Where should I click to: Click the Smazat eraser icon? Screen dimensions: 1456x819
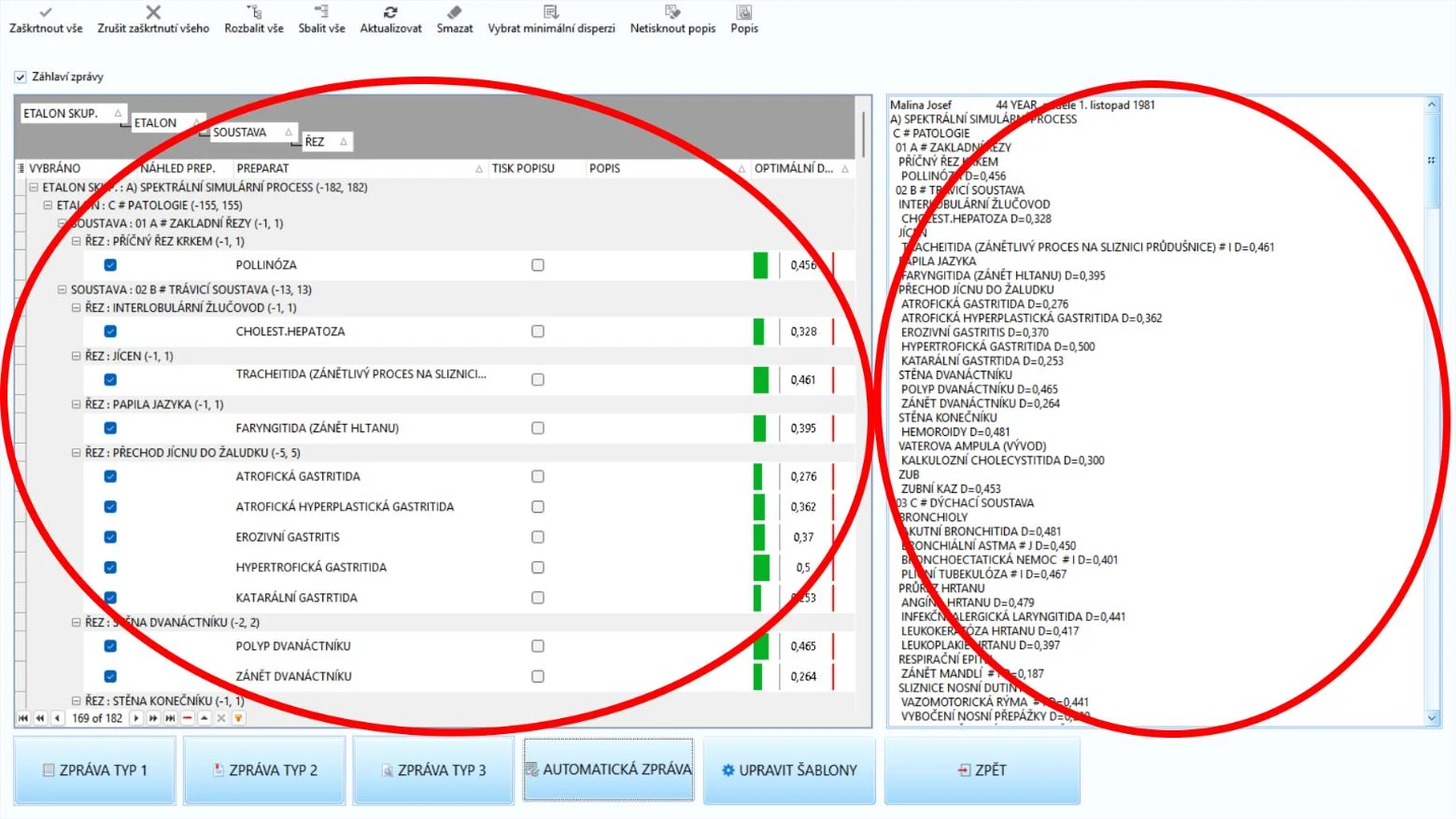point(454,12)
